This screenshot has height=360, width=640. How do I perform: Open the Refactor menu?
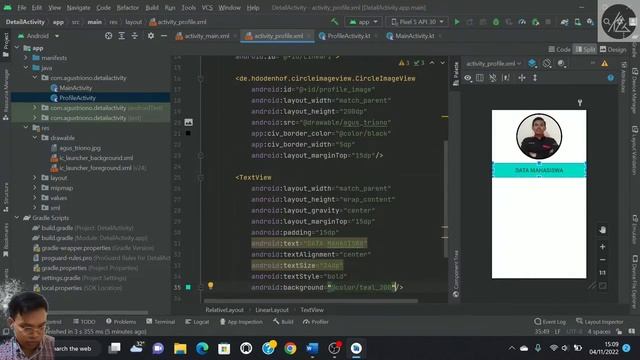[128, 8]
